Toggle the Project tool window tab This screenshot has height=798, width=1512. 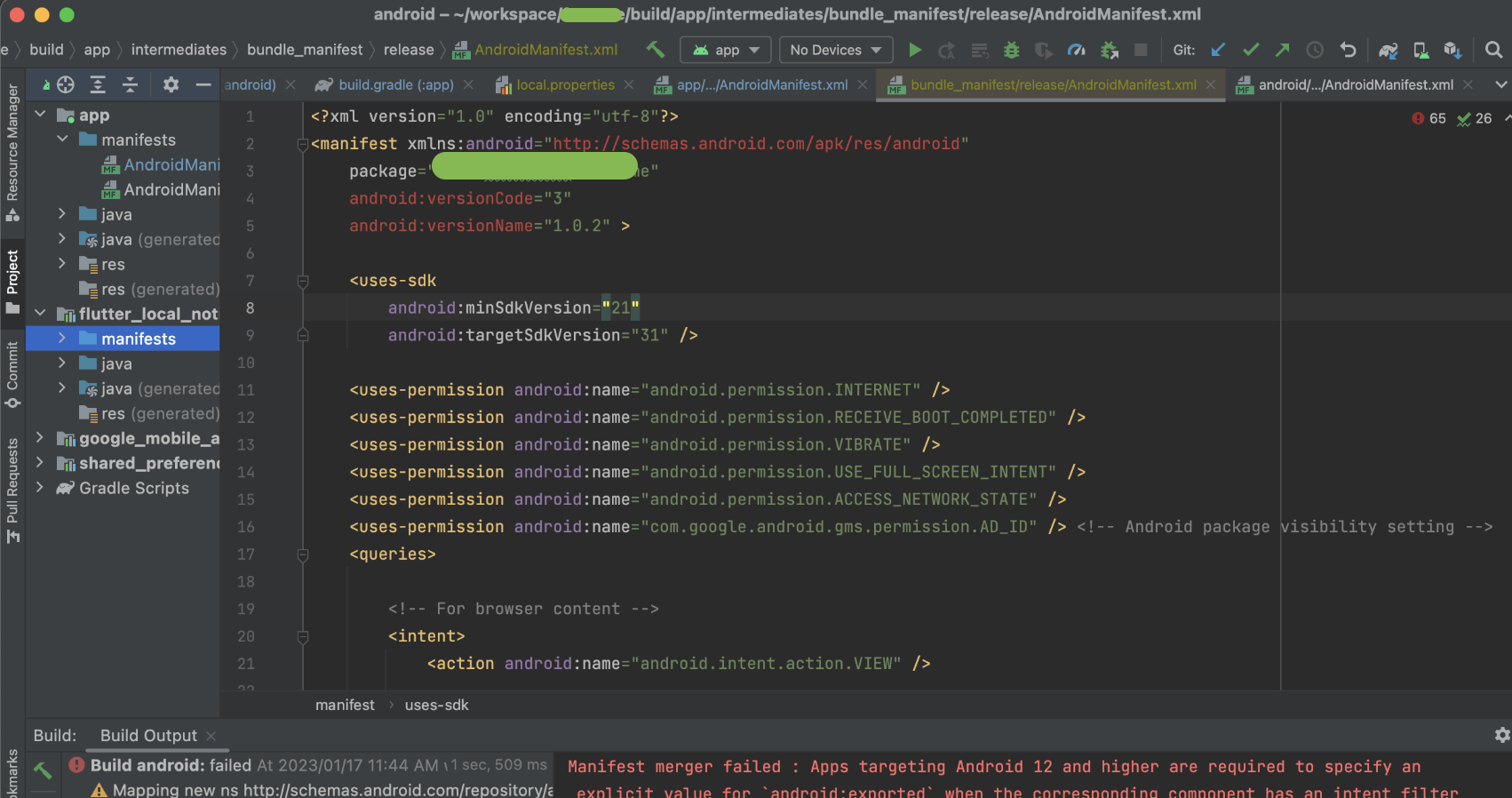pos(12,282)
